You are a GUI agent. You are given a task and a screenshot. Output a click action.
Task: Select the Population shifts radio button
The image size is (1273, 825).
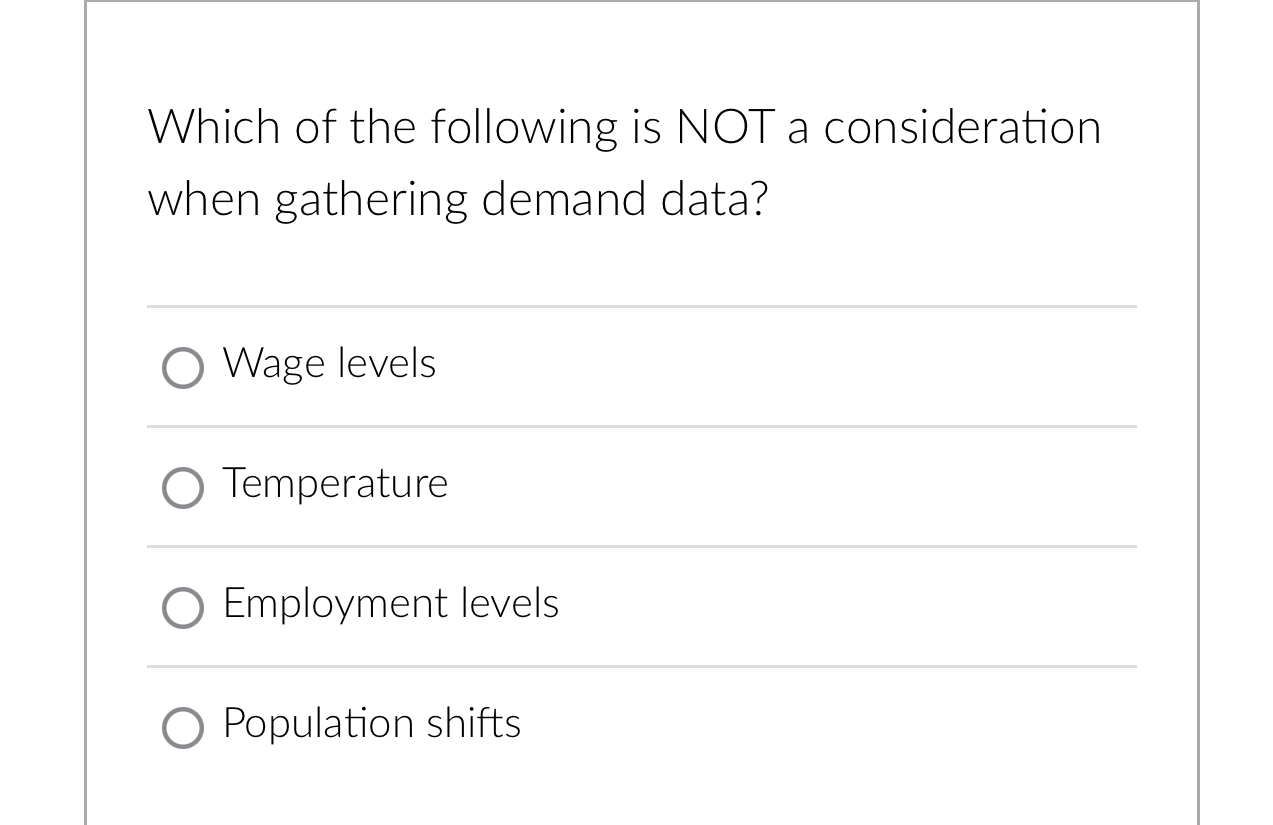(183, 728)
